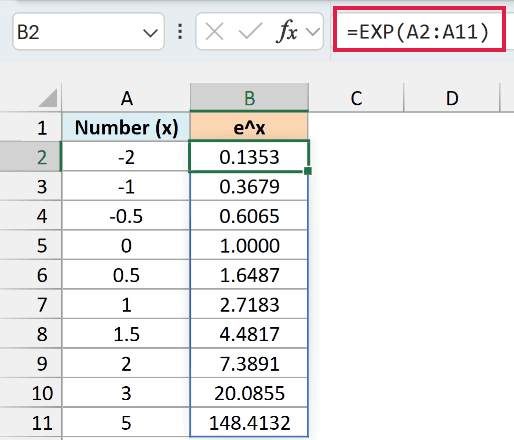Select all cells with the corner triangle
514x440 pixels.
tap(48, 98)
